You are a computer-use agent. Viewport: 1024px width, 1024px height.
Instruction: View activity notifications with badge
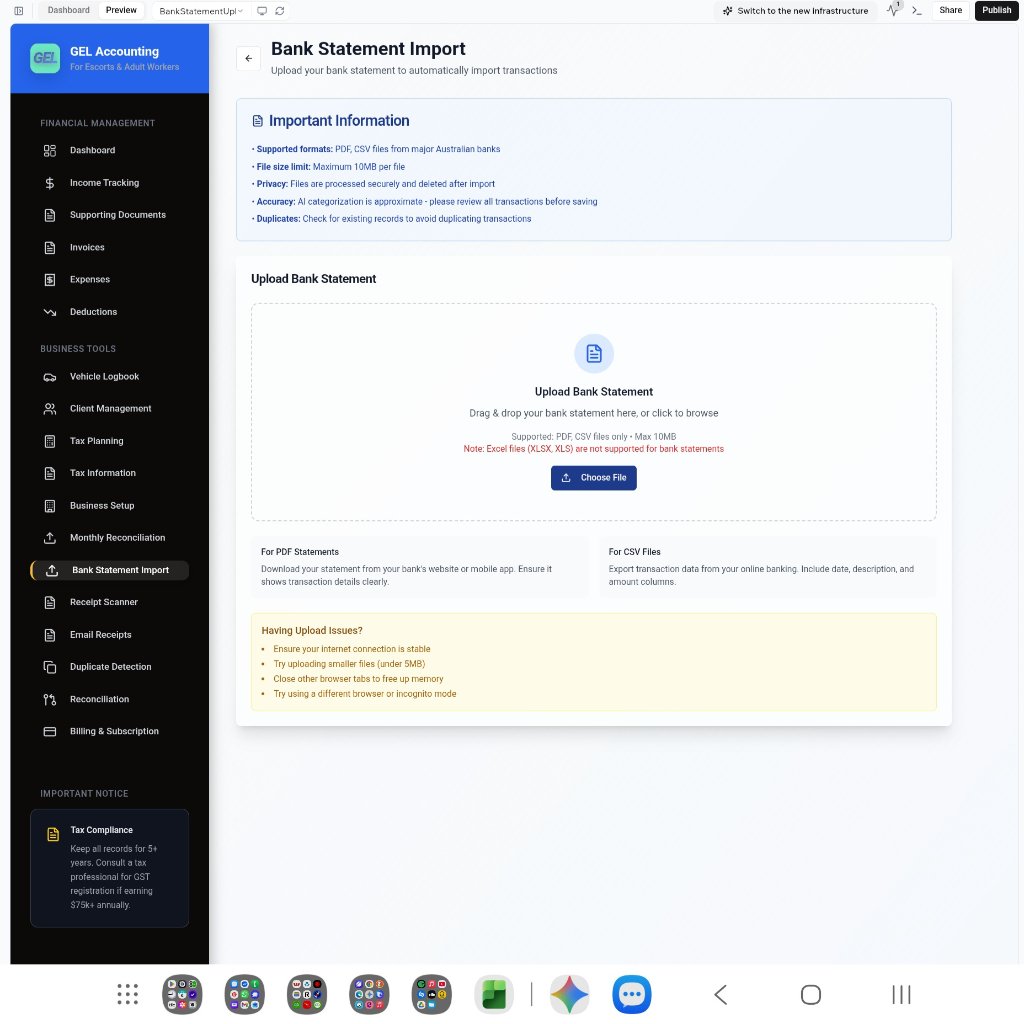click(x=893, y=10)
